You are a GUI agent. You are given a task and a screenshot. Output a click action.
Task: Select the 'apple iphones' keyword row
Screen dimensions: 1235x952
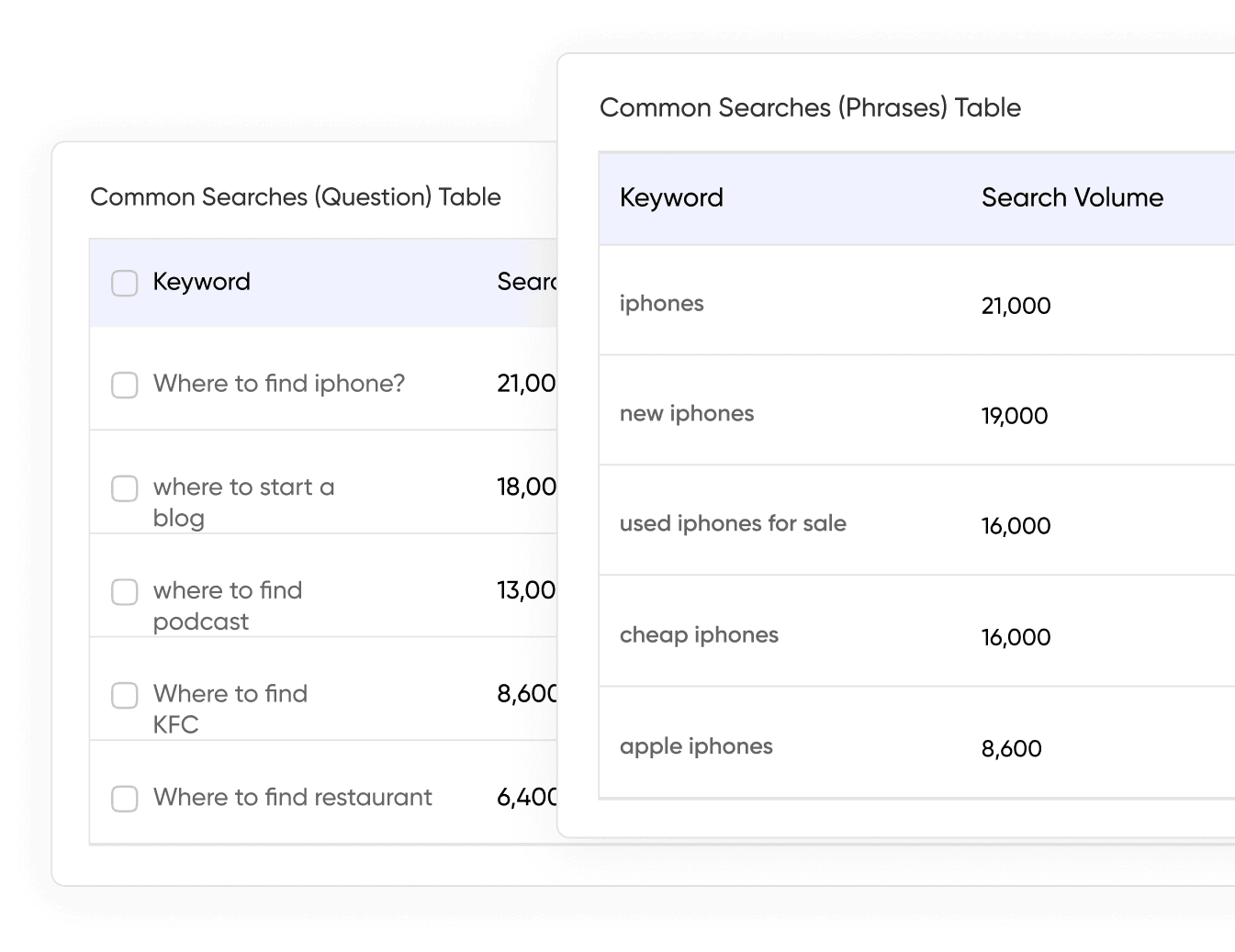[696, 746]
